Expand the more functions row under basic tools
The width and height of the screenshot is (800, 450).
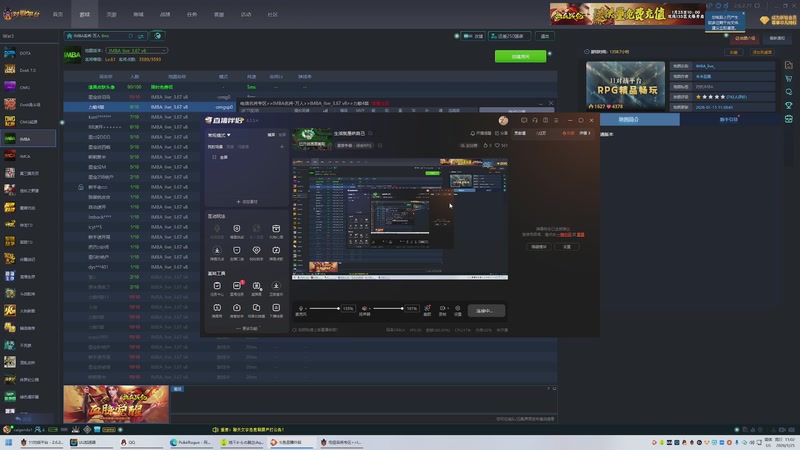coord(247,329)
